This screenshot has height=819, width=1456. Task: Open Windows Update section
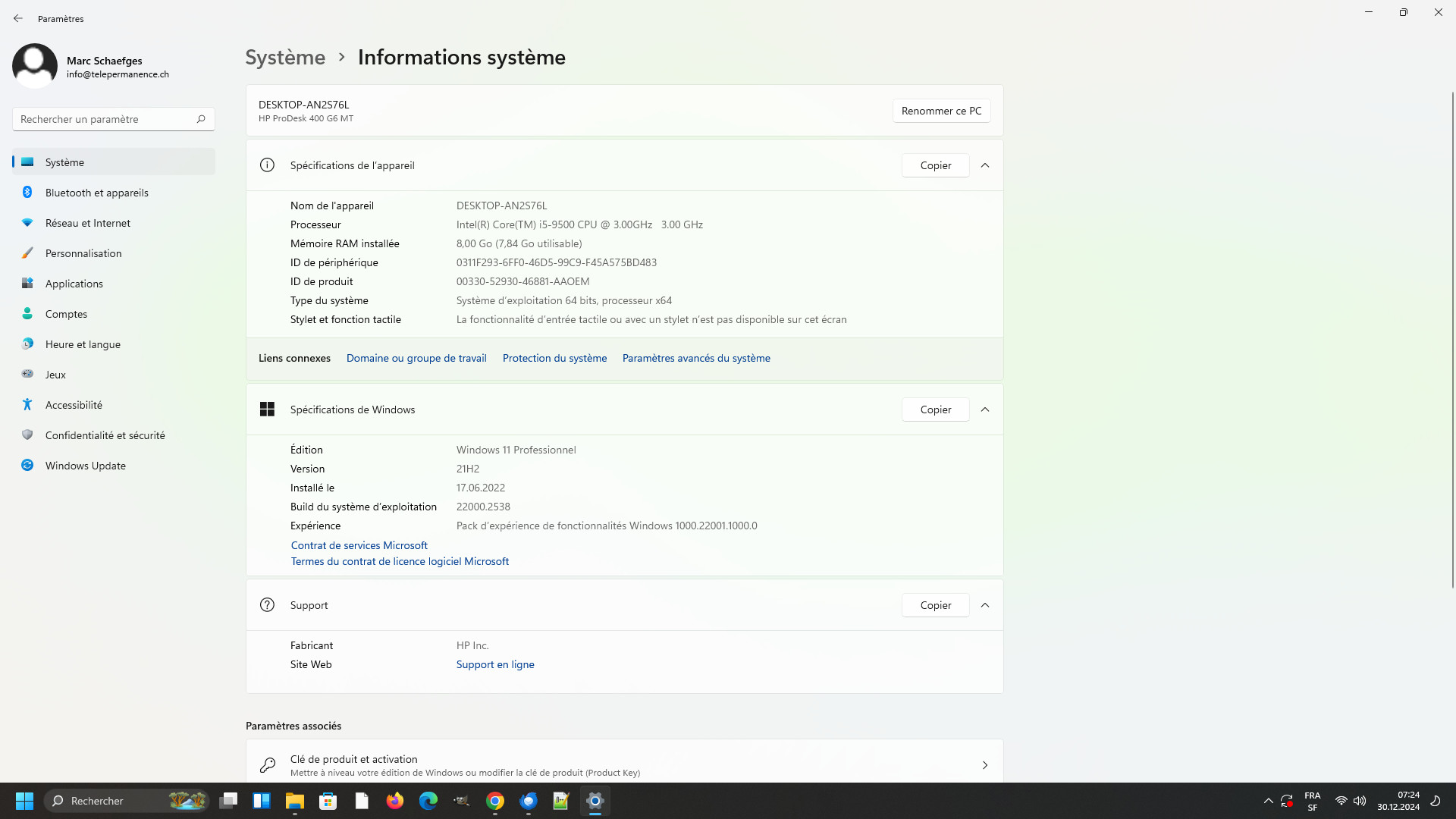[85, 466]
